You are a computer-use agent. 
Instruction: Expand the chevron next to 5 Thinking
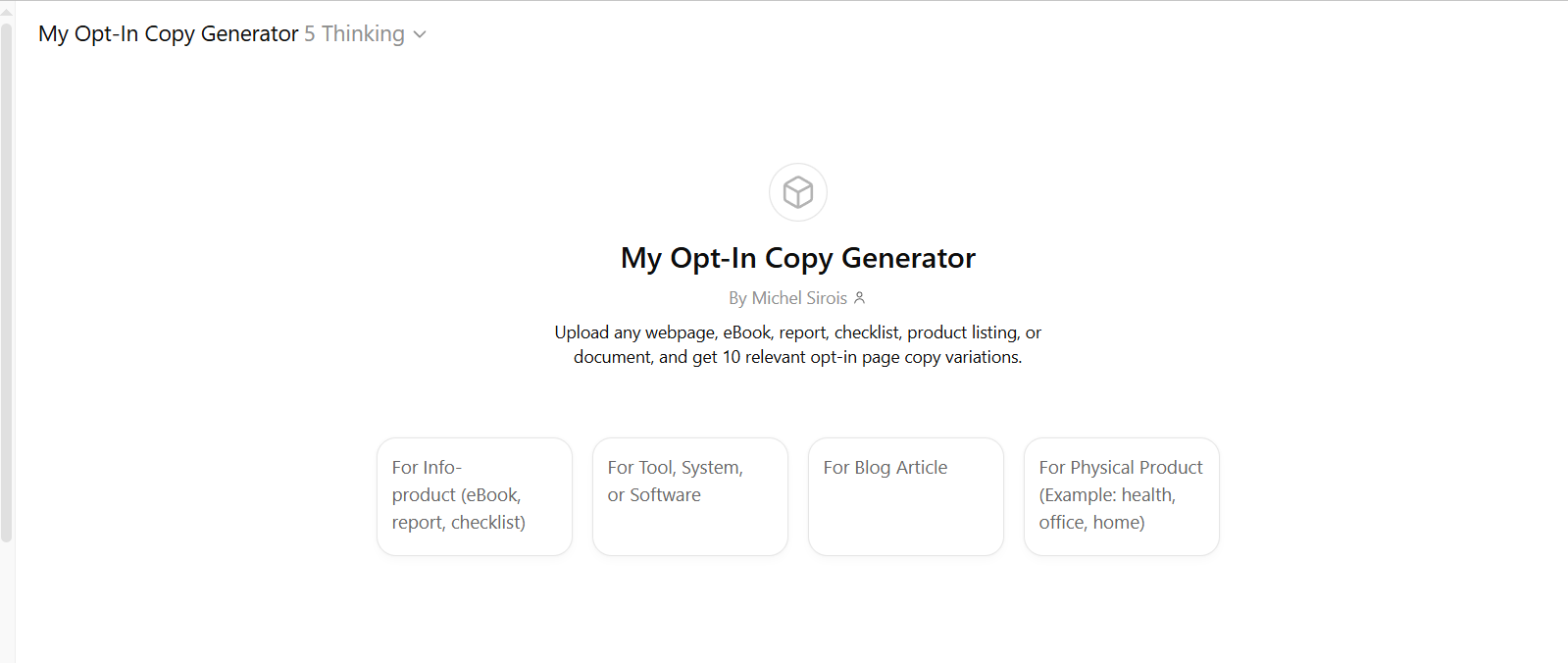click(420, 34)
